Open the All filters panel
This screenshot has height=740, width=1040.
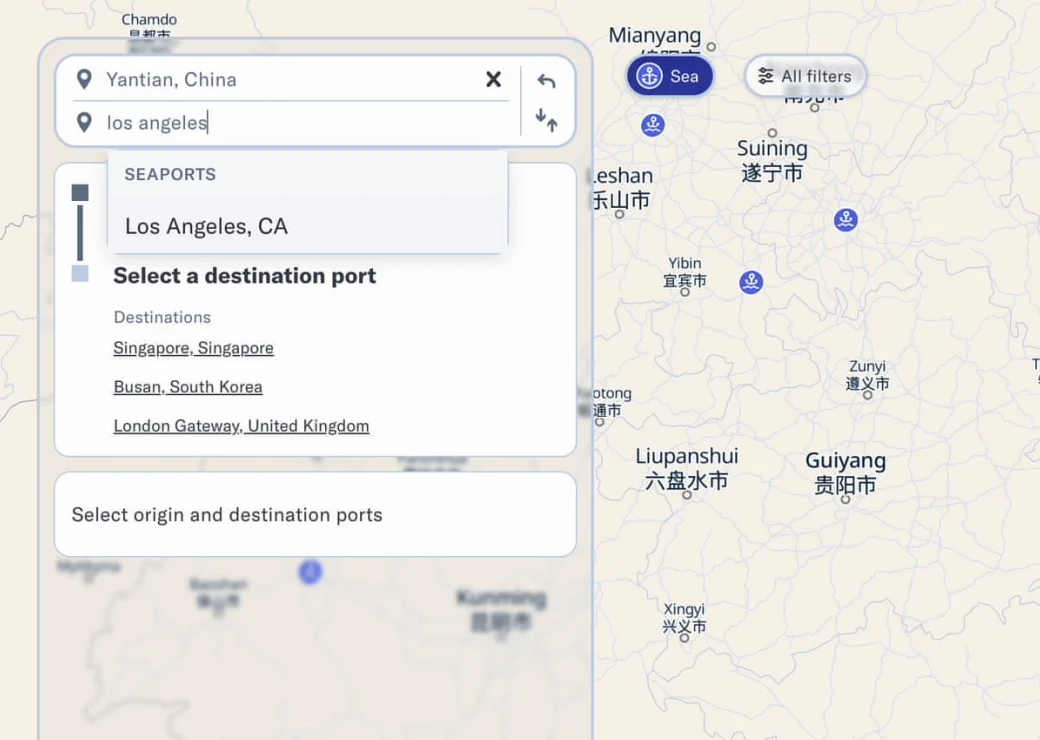805,76
